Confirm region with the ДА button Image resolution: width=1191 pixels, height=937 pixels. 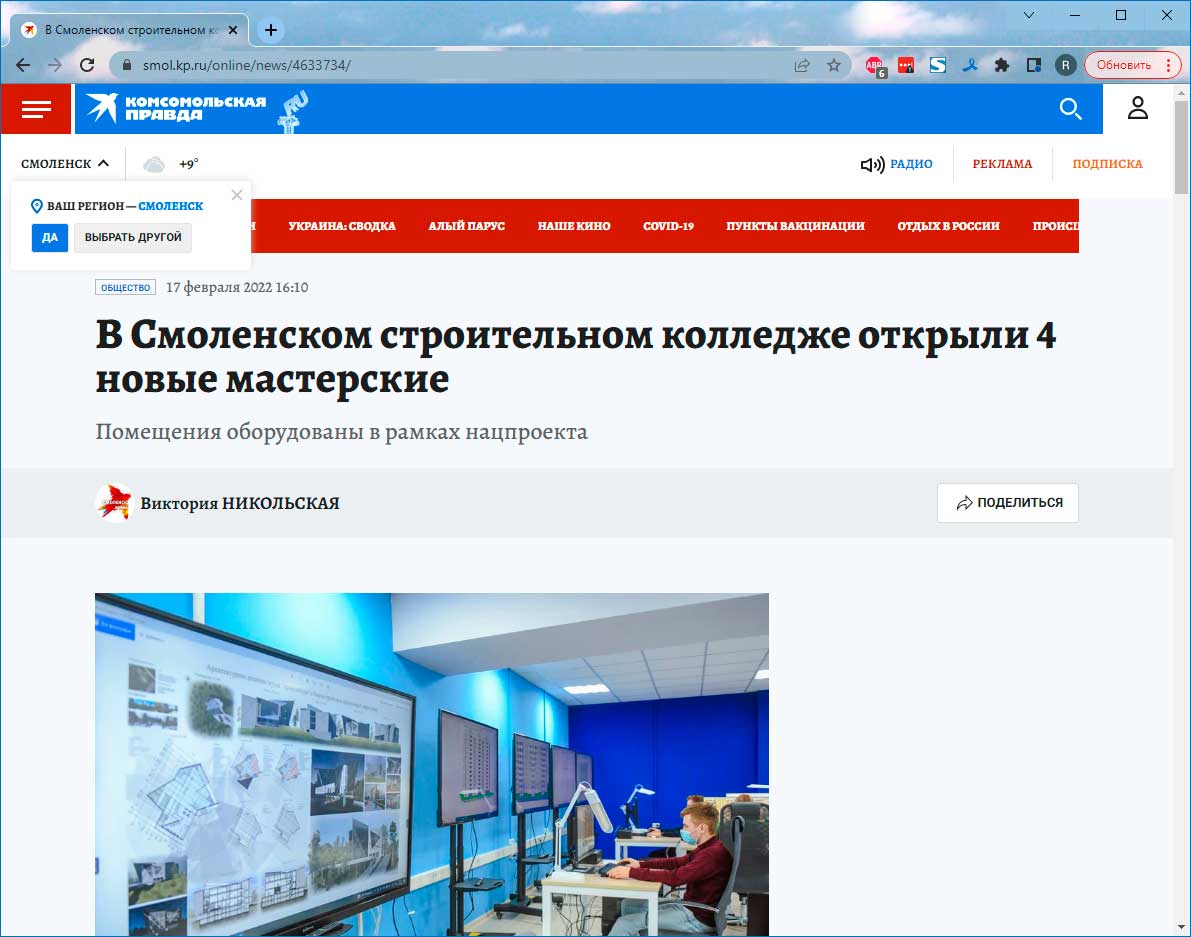50,238
